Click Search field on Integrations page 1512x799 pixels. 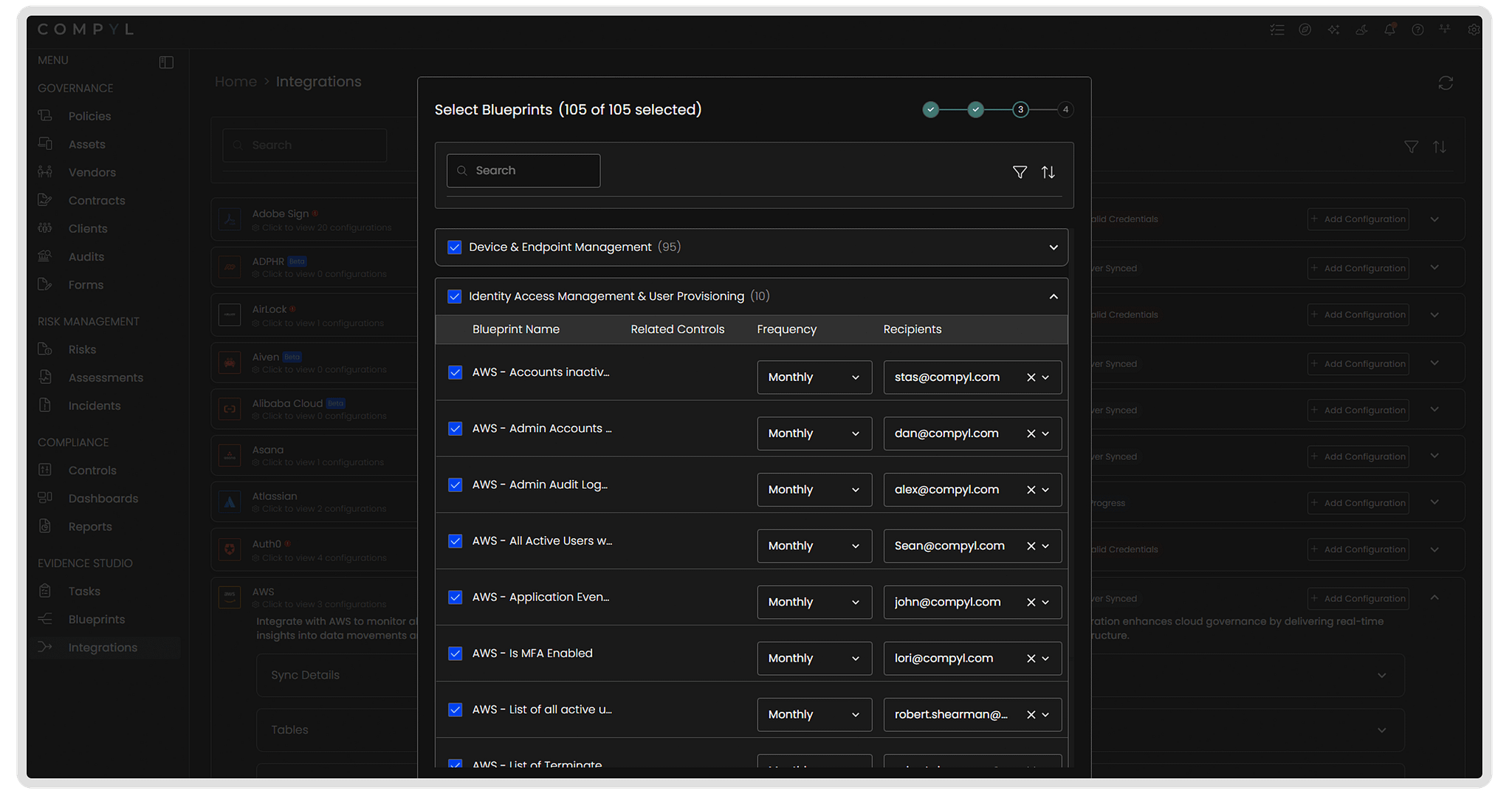(x=305, y=145)
